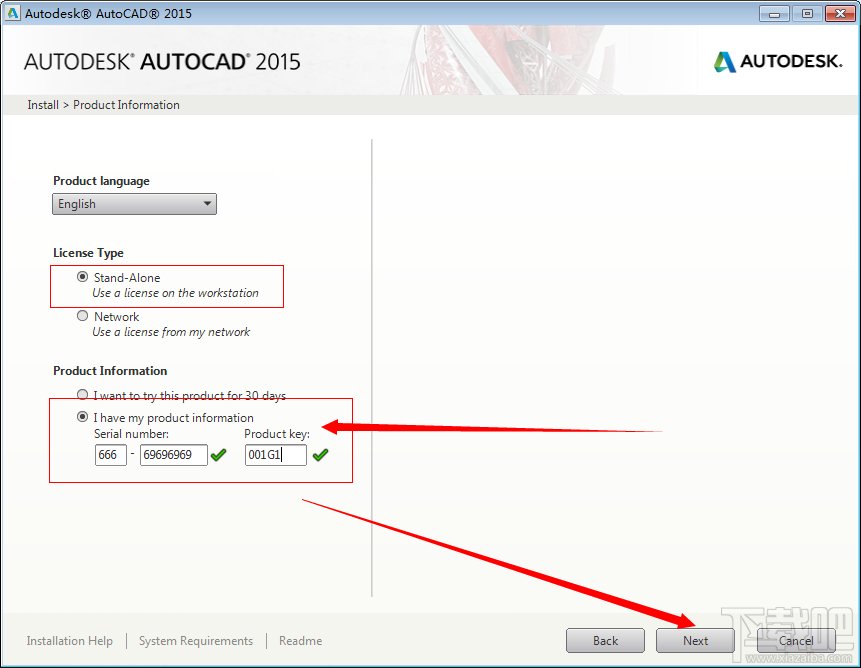Open Installation Help
This screenshot has height=668, width=861.
[69, 640]
